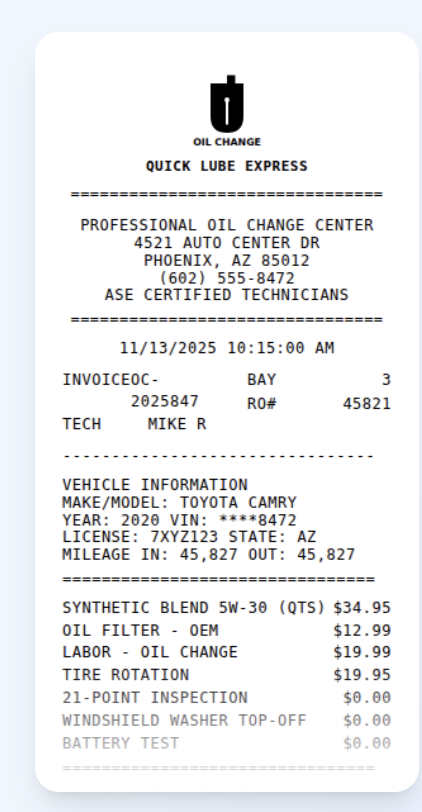This screenshot has width=422, height=812.
Task: Select invoice number 2025847
Action: [x=164, y=401]
